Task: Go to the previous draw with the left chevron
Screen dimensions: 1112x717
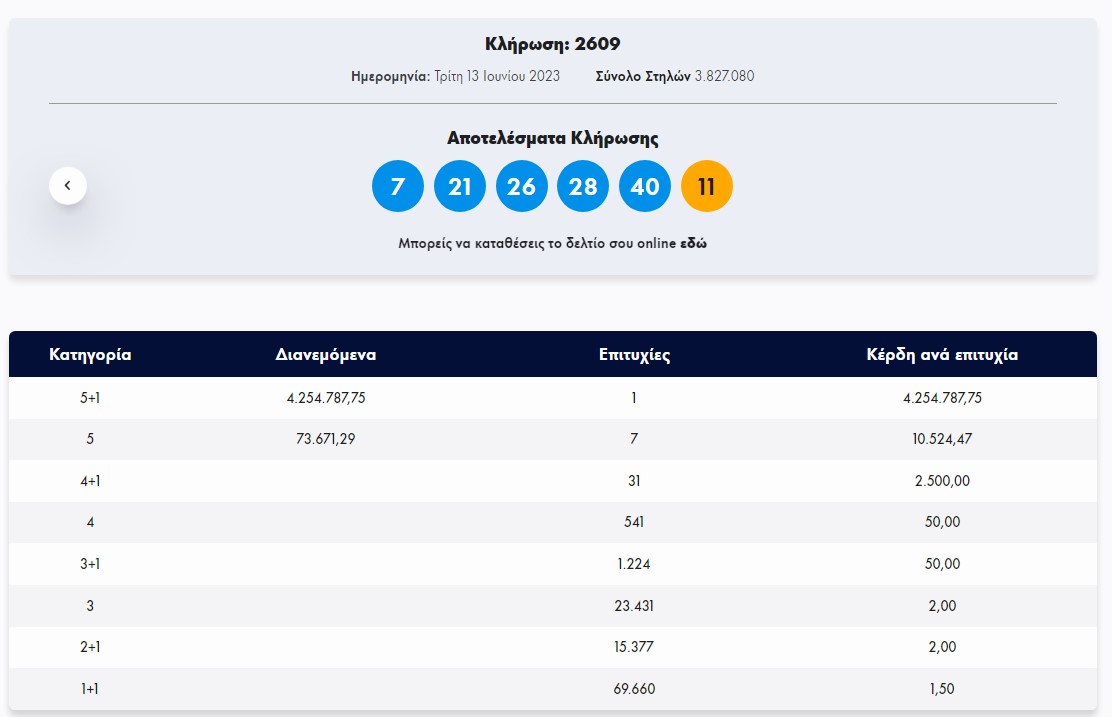Action: [68, 185]
